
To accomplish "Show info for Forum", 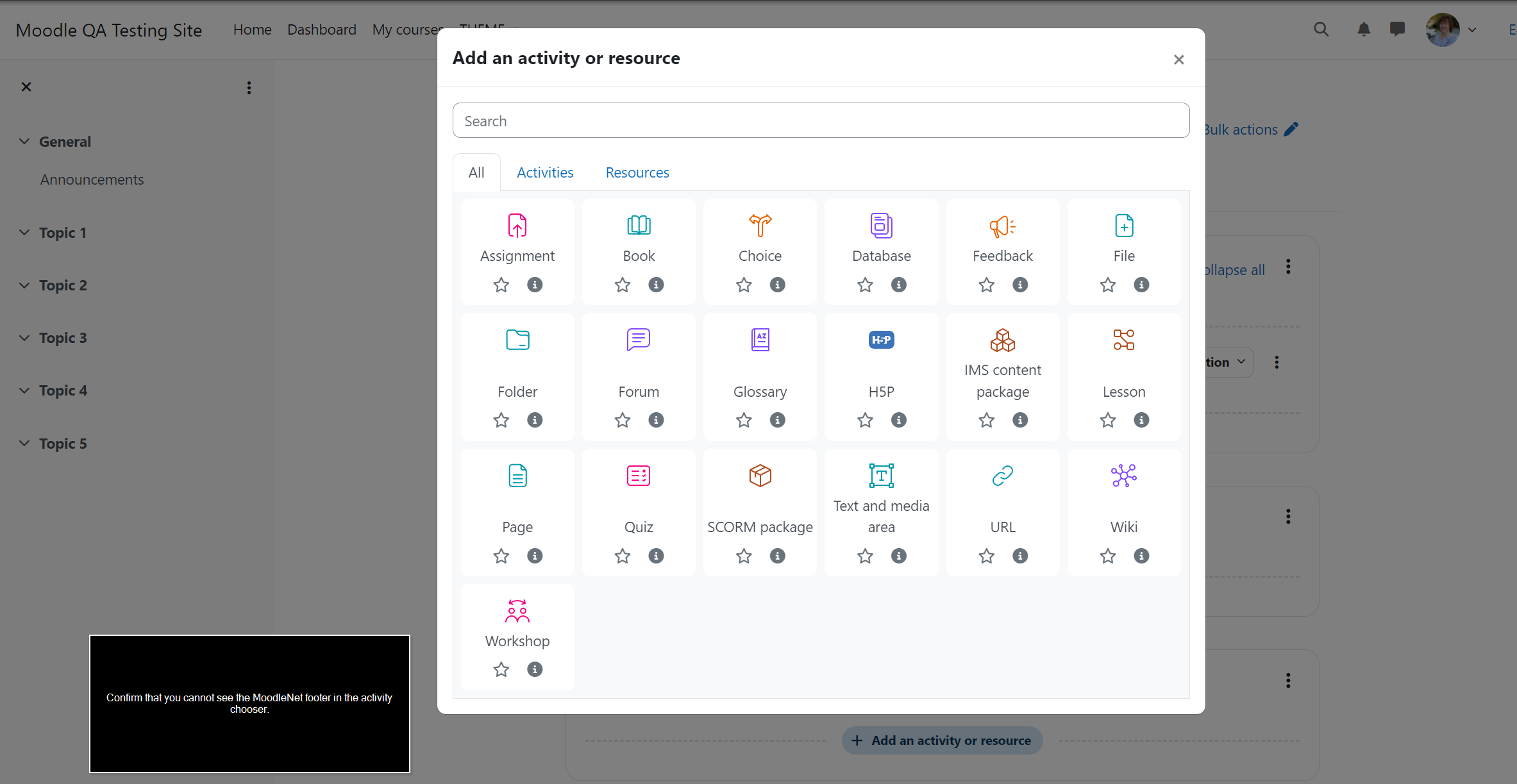I will tap(656, 420).
